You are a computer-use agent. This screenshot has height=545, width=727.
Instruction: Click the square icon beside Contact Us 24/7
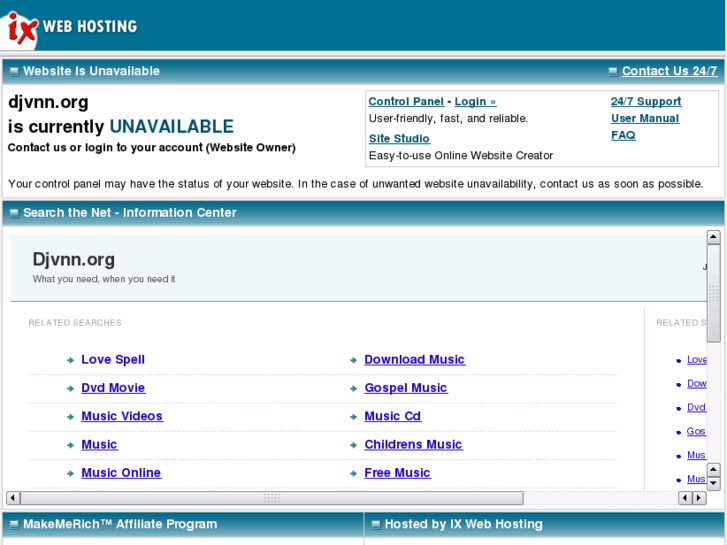coord(613,72)
